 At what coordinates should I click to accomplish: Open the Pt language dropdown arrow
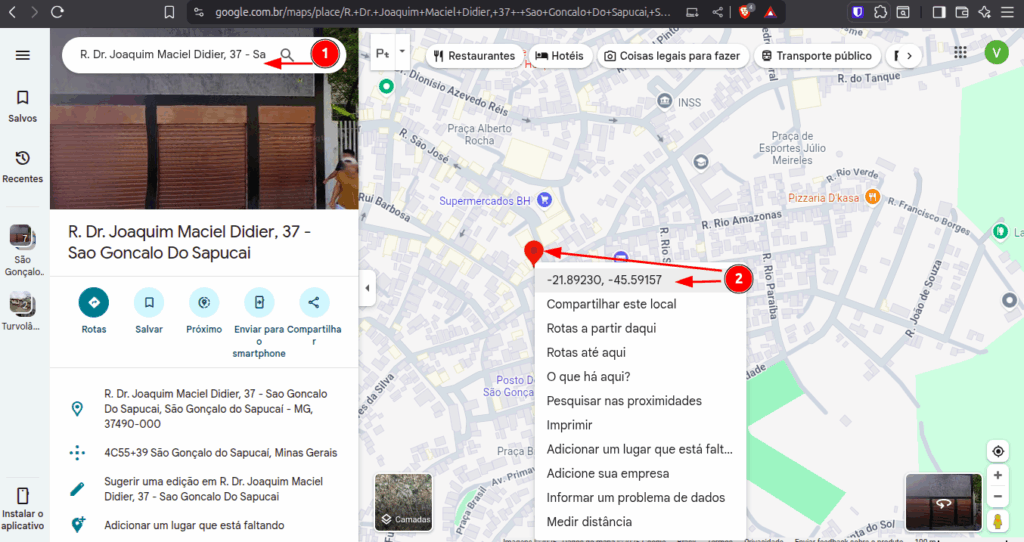[x=402, y=52]
